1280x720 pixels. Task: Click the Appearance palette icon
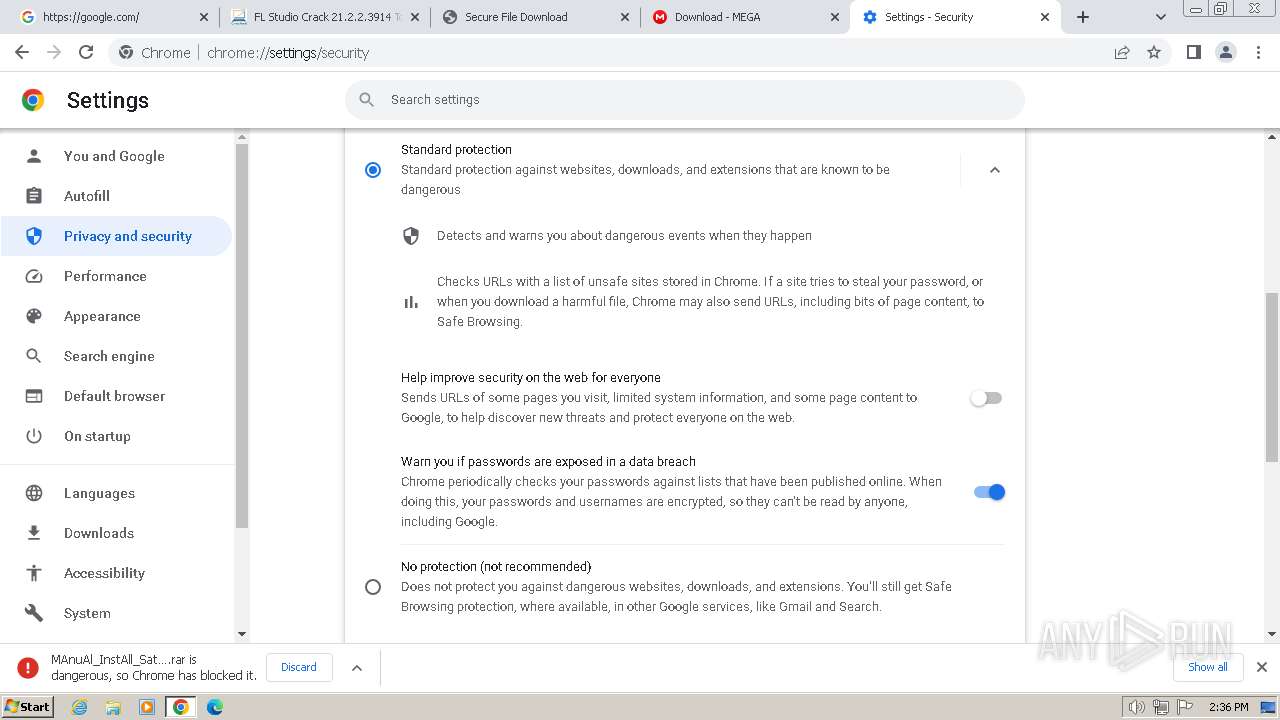click(34, 316)
